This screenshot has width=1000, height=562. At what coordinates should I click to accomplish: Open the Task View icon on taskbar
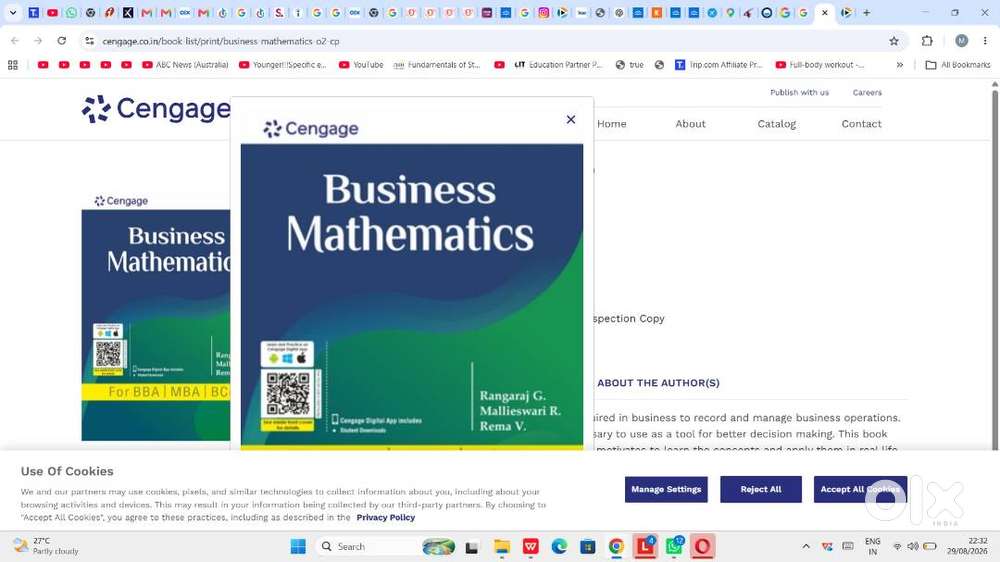tap(472, 547)
